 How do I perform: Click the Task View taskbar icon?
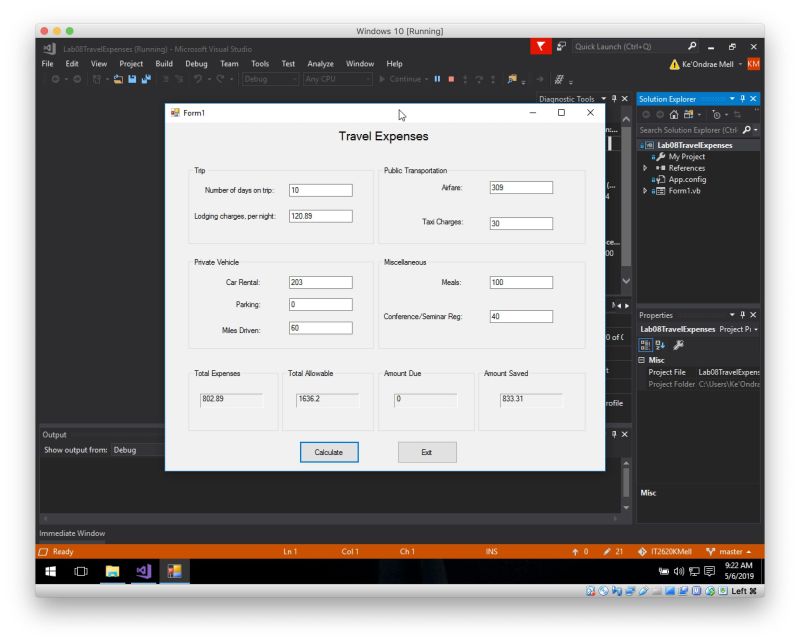coord(81,572)
